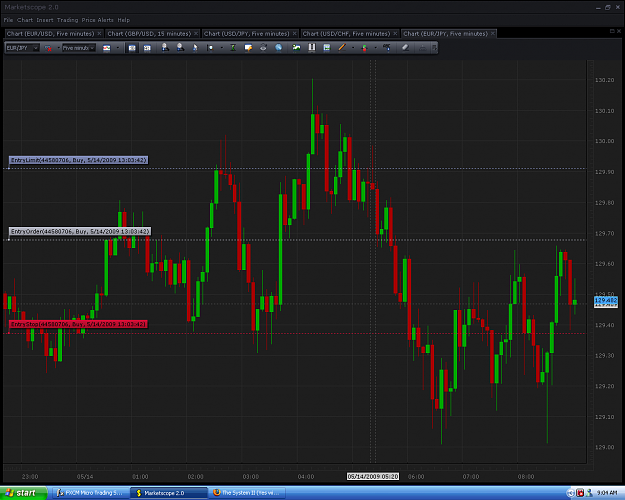Screen dimensions: 625x500
Task: Click the eye-shaped toolbar icon
Action: click(x=263, y=48)
